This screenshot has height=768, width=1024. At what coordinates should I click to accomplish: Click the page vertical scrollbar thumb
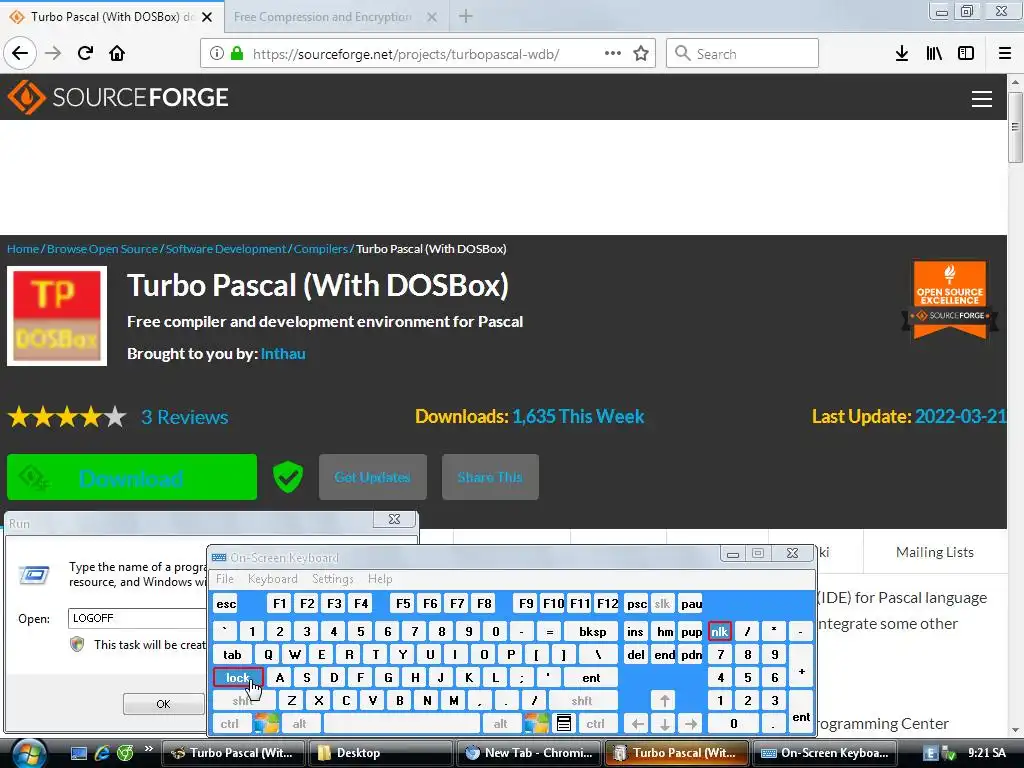pos(1015,127)
